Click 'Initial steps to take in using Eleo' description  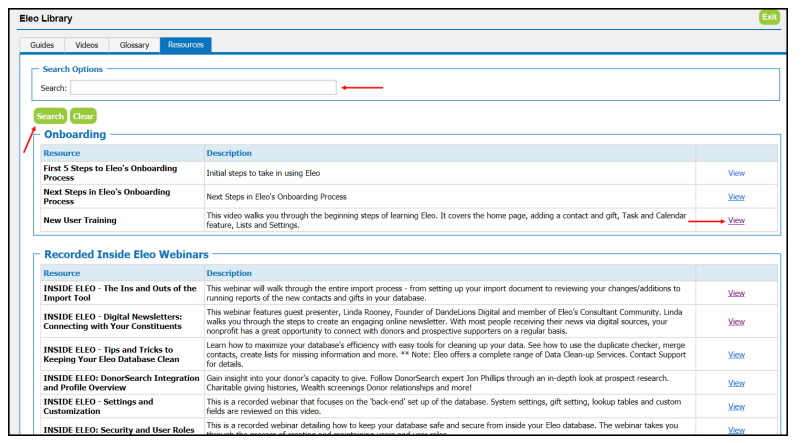263,173
